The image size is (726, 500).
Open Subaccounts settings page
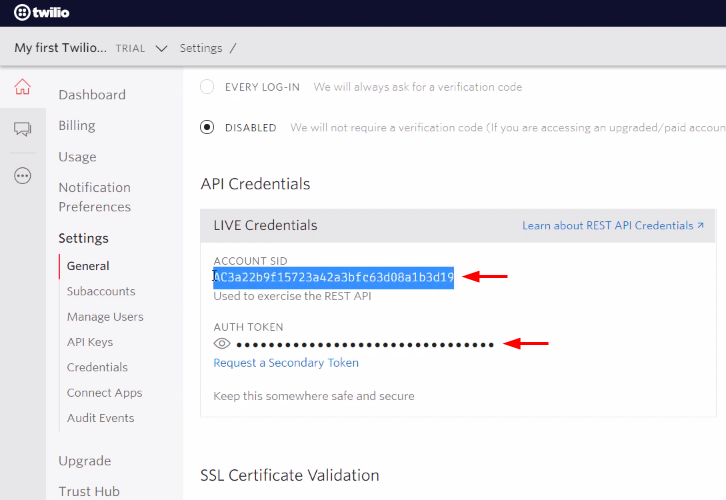point(101,291)
